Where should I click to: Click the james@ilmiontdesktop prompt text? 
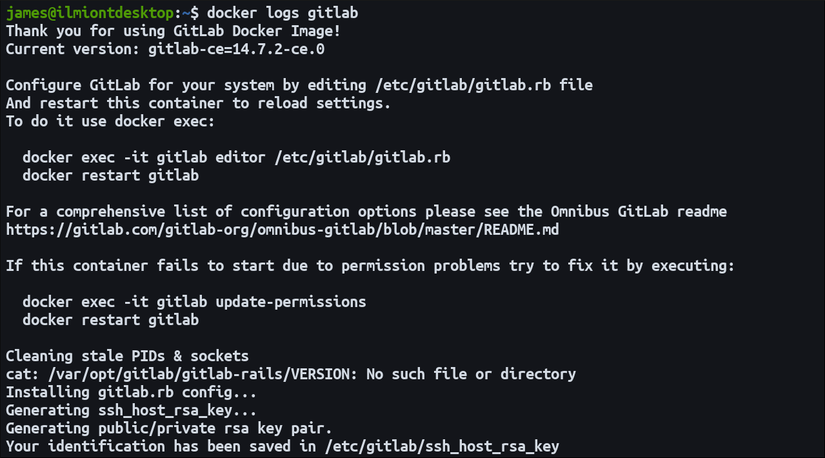[x=90, y=13]
